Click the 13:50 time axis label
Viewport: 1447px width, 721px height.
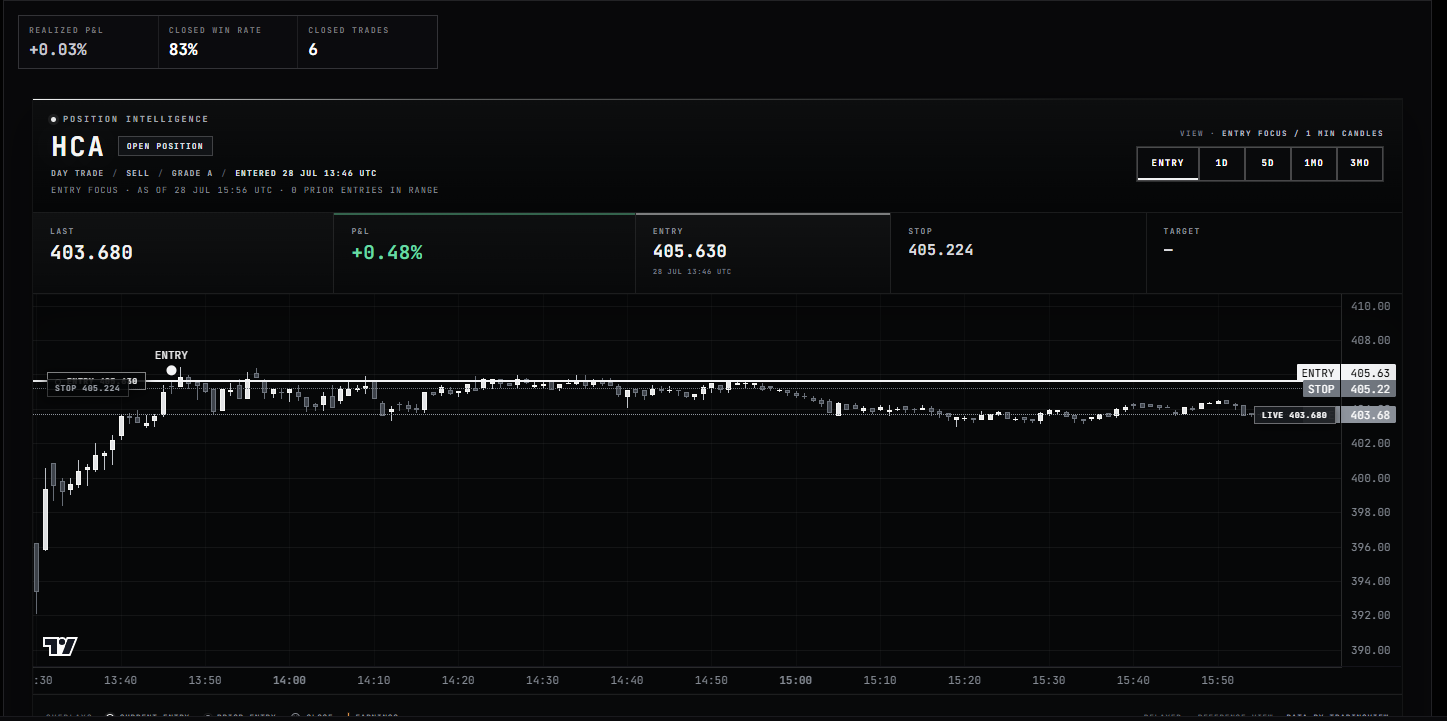(x=205, y=680)
